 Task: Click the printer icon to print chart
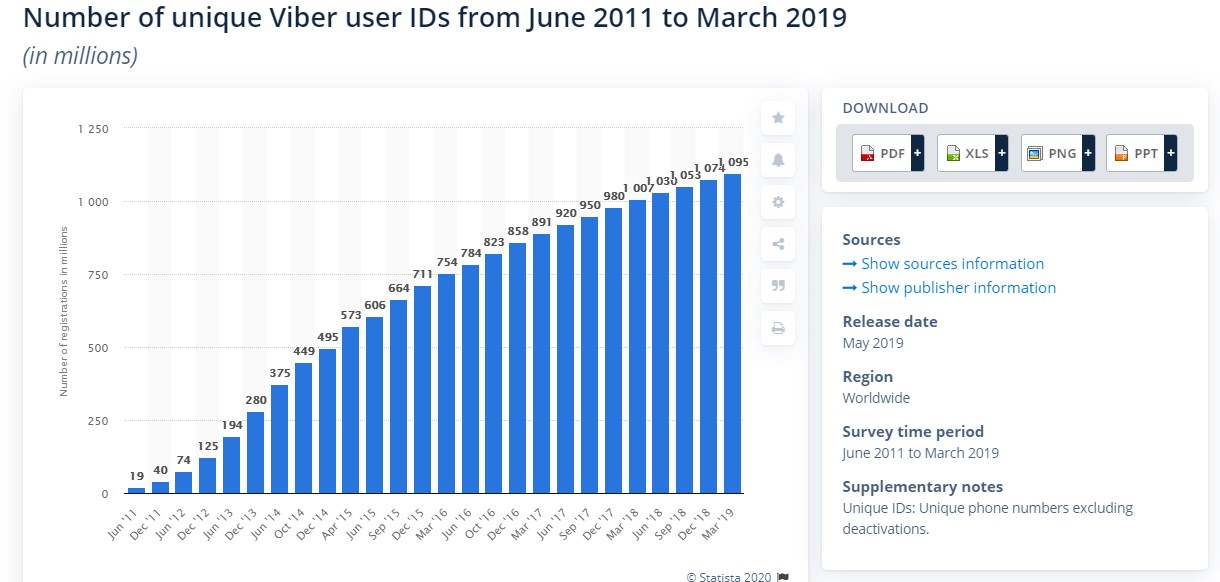click(778, 328)
